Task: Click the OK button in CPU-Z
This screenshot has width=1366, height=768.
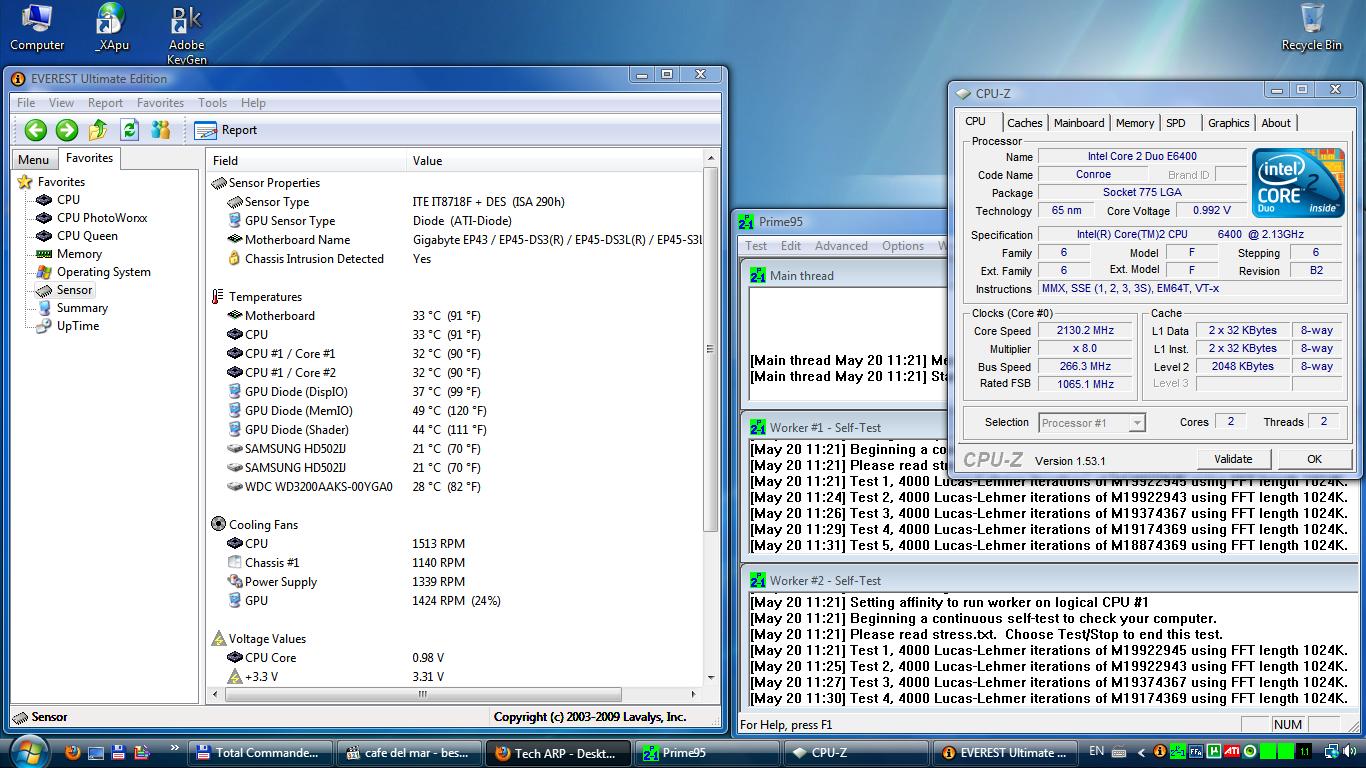Action: [x=1314, y=459]
